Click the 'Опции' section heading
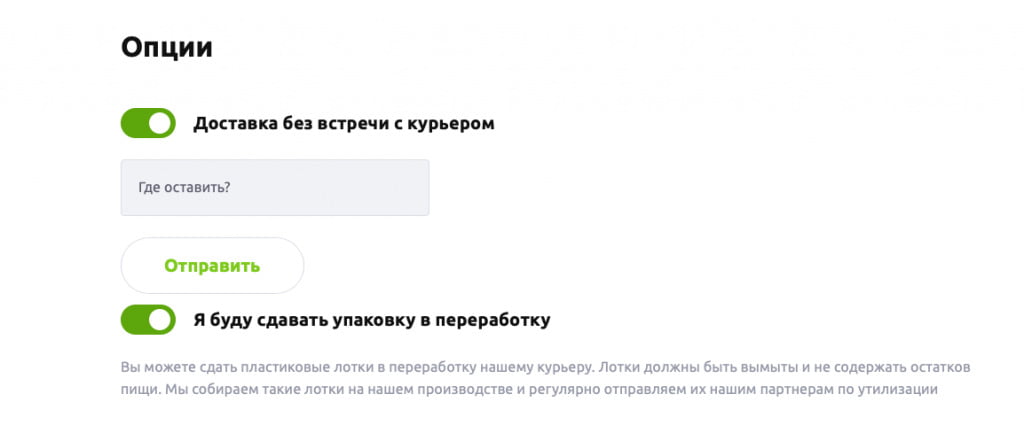The height and width of the screenshot is (448, 1024). click(167, 48)
